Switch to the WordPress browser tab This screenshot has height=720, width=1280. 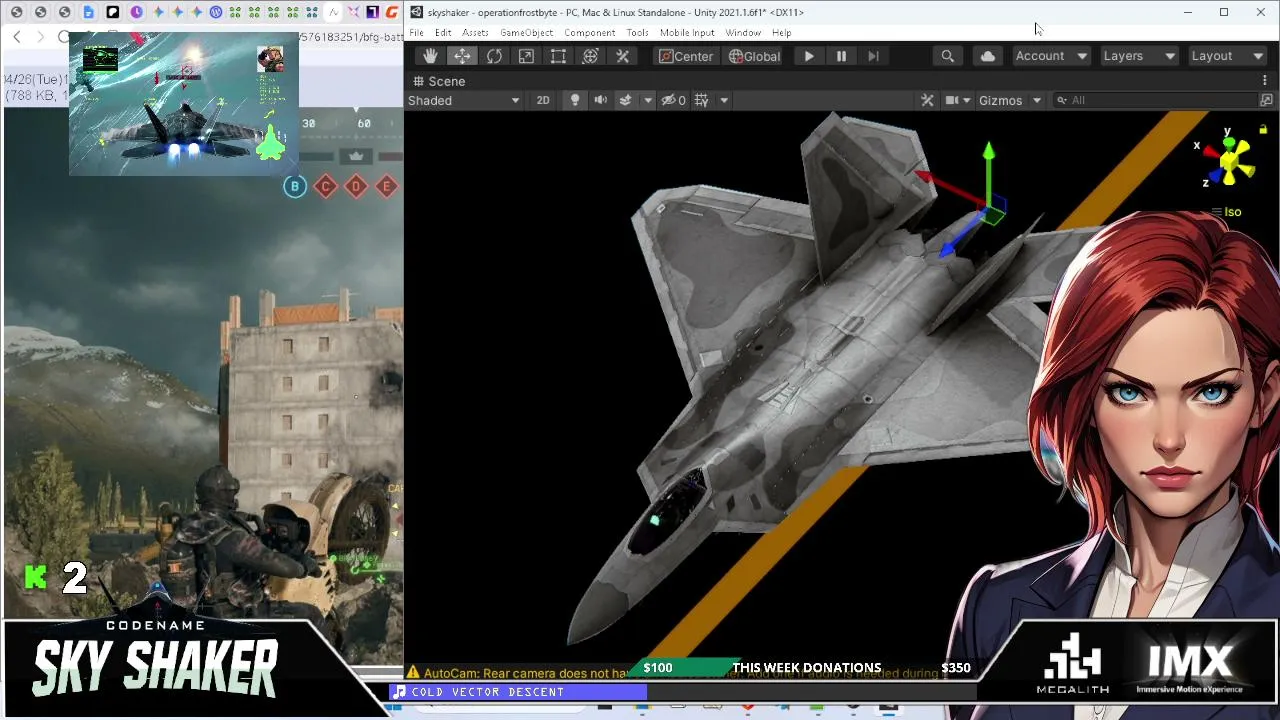tap(215, 12)
